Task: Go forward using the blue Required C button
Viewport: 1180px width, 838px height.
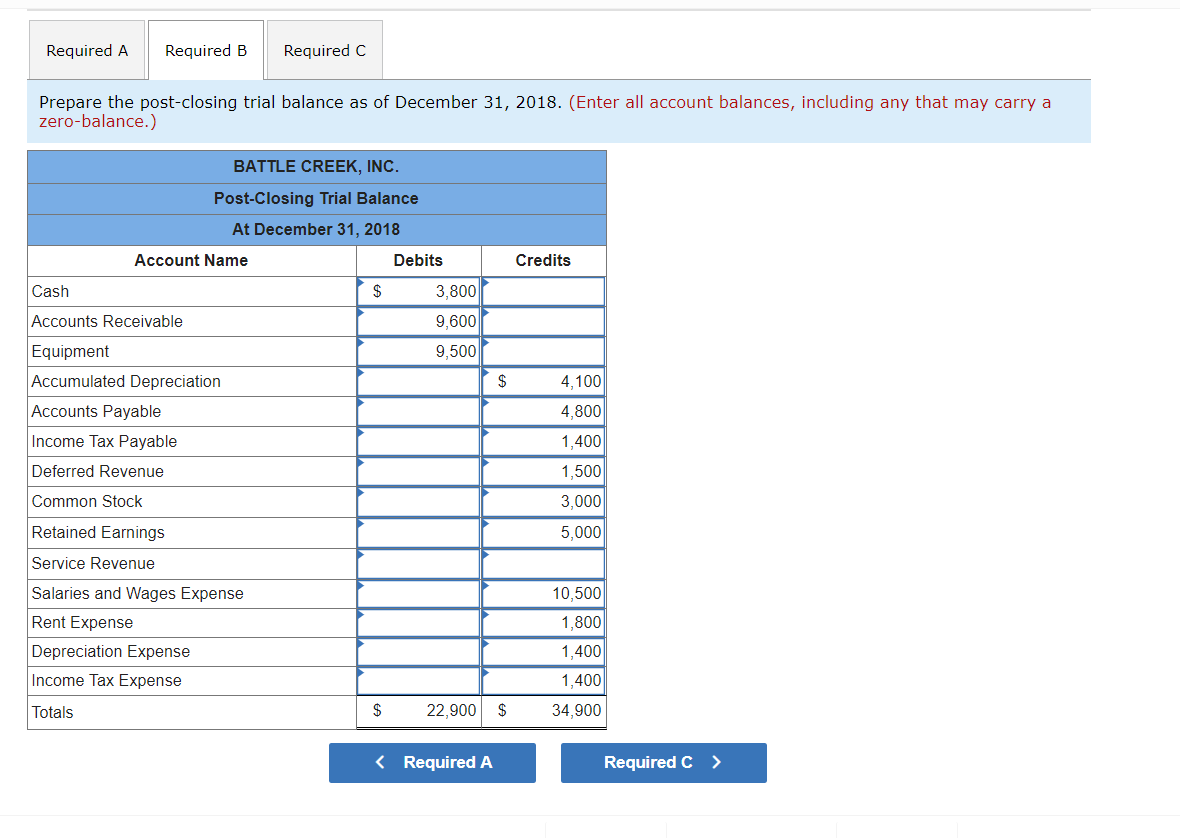Action: pyautogui.click(x=664, y=763)
